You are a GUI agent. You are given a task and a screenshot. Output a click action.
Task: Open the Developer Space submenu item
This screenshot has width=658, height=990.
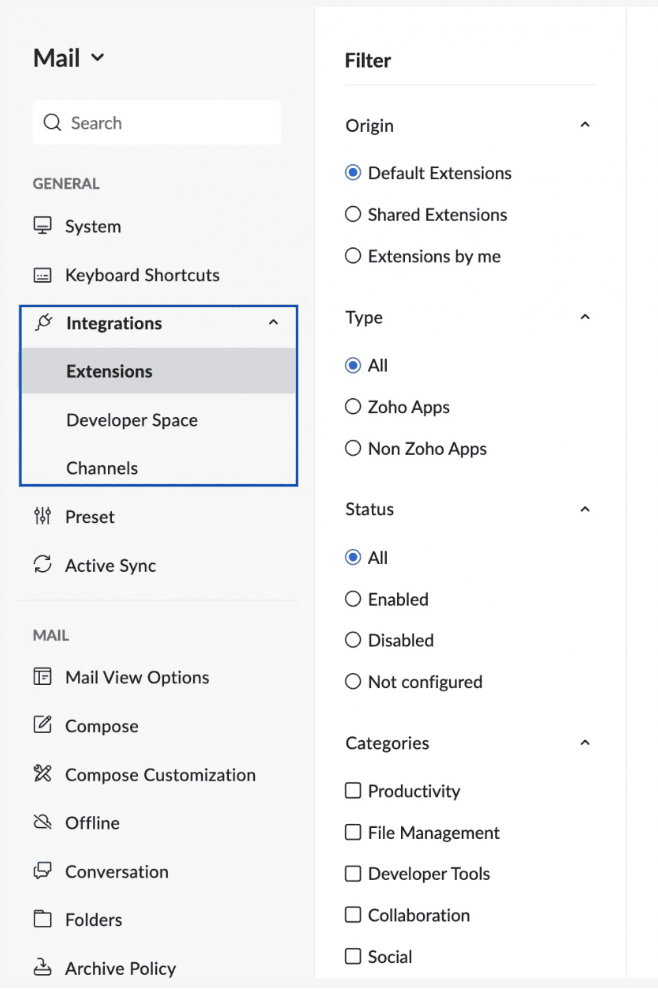(132, 420)
